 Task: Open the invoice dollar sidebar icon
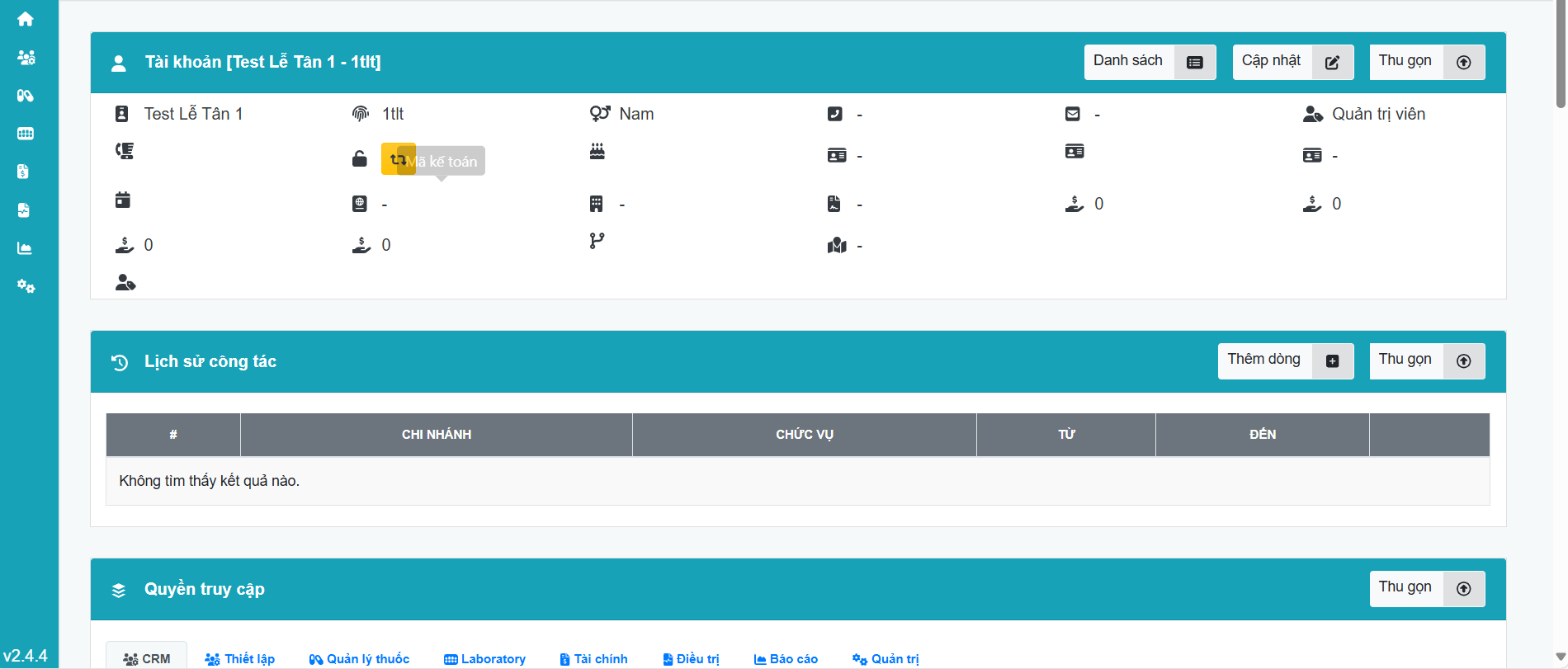(23, 172)
